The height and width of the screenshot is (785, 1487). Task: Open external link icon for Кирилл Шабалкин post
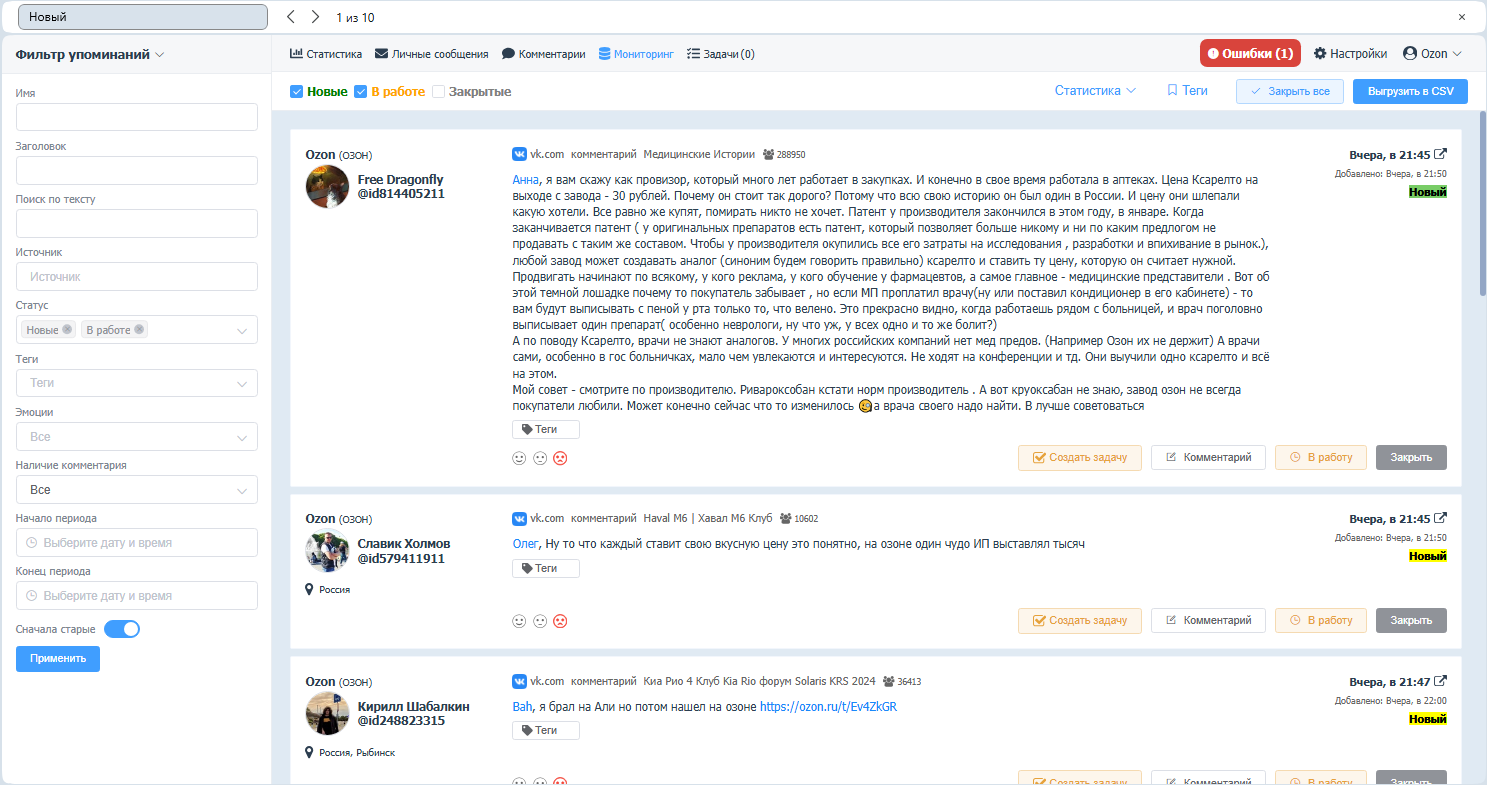pyautogui.click(x=1440, y=680)
